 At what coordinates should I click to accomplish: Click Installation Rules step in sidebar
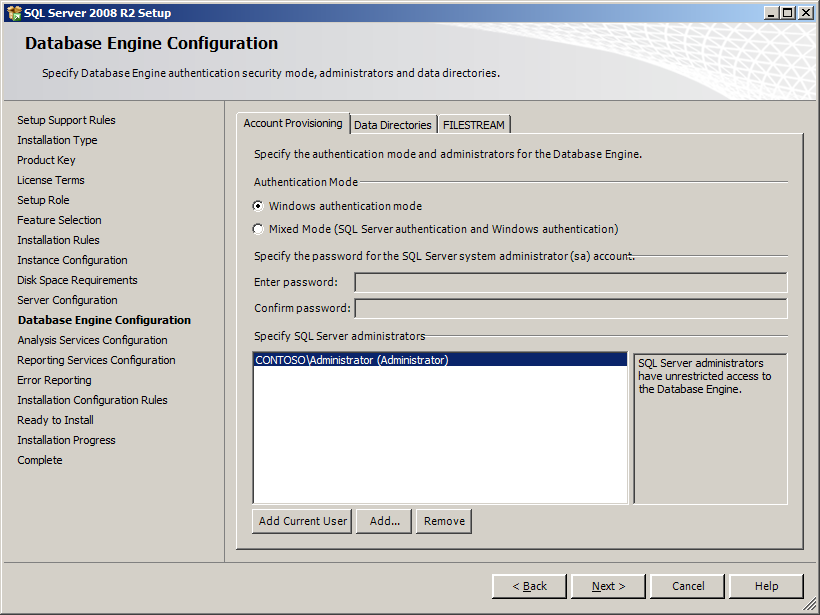[59, 240]
